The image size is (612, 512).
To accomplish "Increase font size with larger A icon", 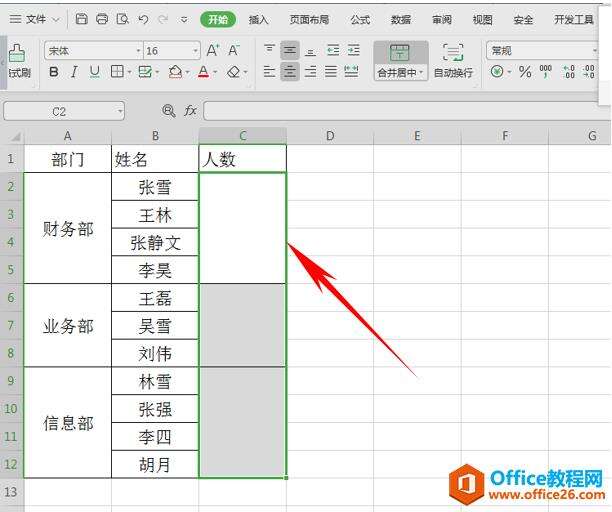I will coord(213,50).
